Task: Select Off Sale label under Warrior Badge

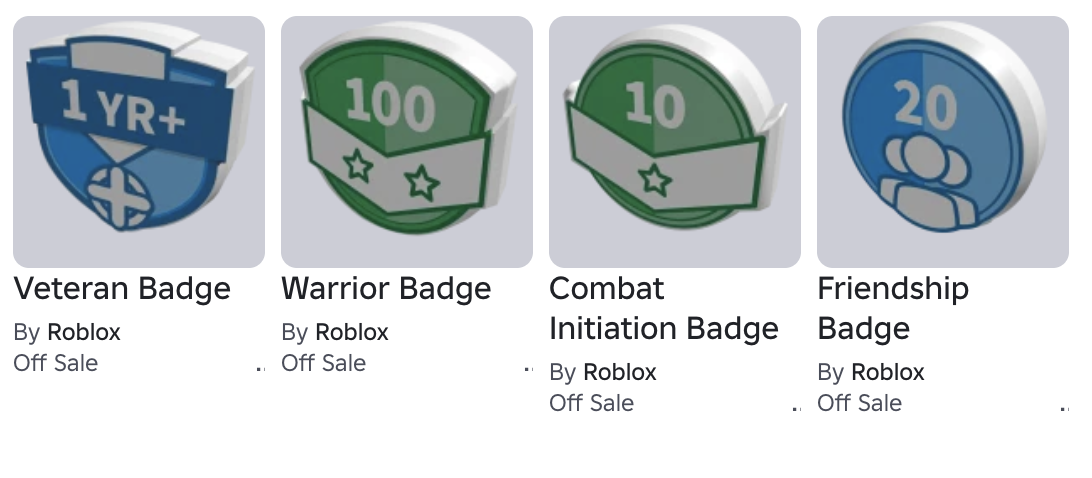Action: [x=324, y=363]
